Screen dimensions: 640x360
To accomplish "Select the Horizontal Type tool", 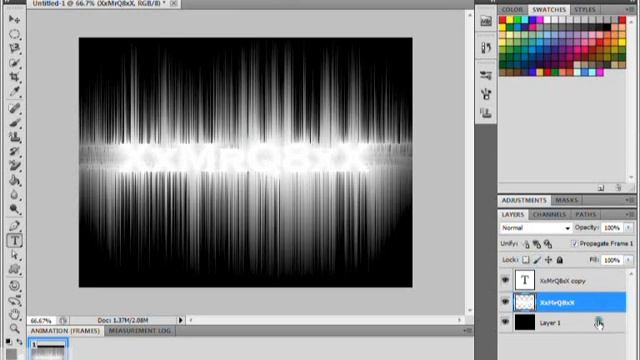I will click(x=14, y=240).
